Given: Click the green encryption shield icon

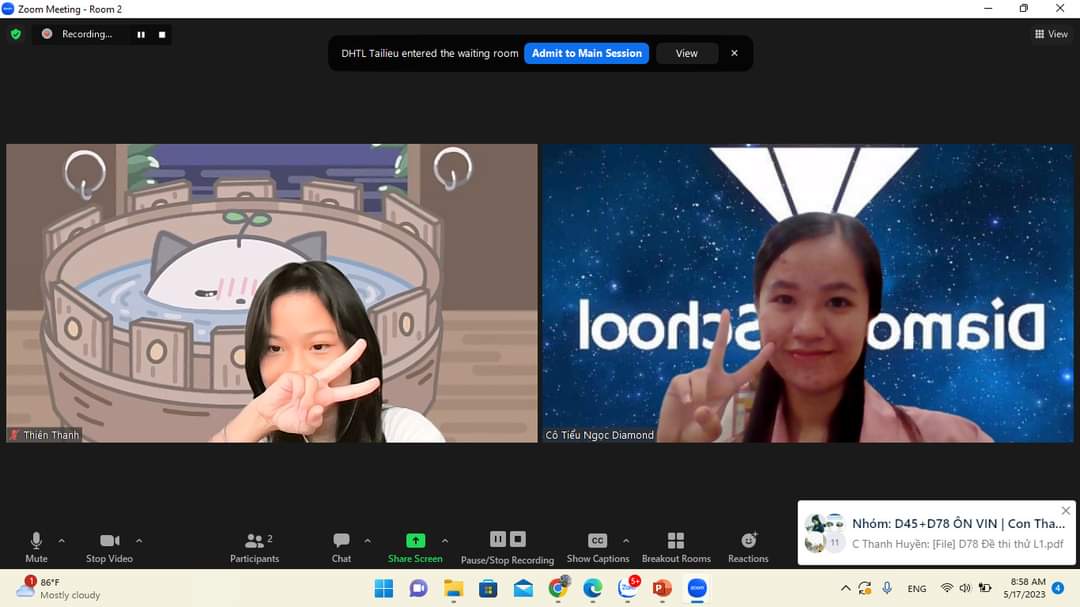Looking at the screenshot, I should (16, 34).
